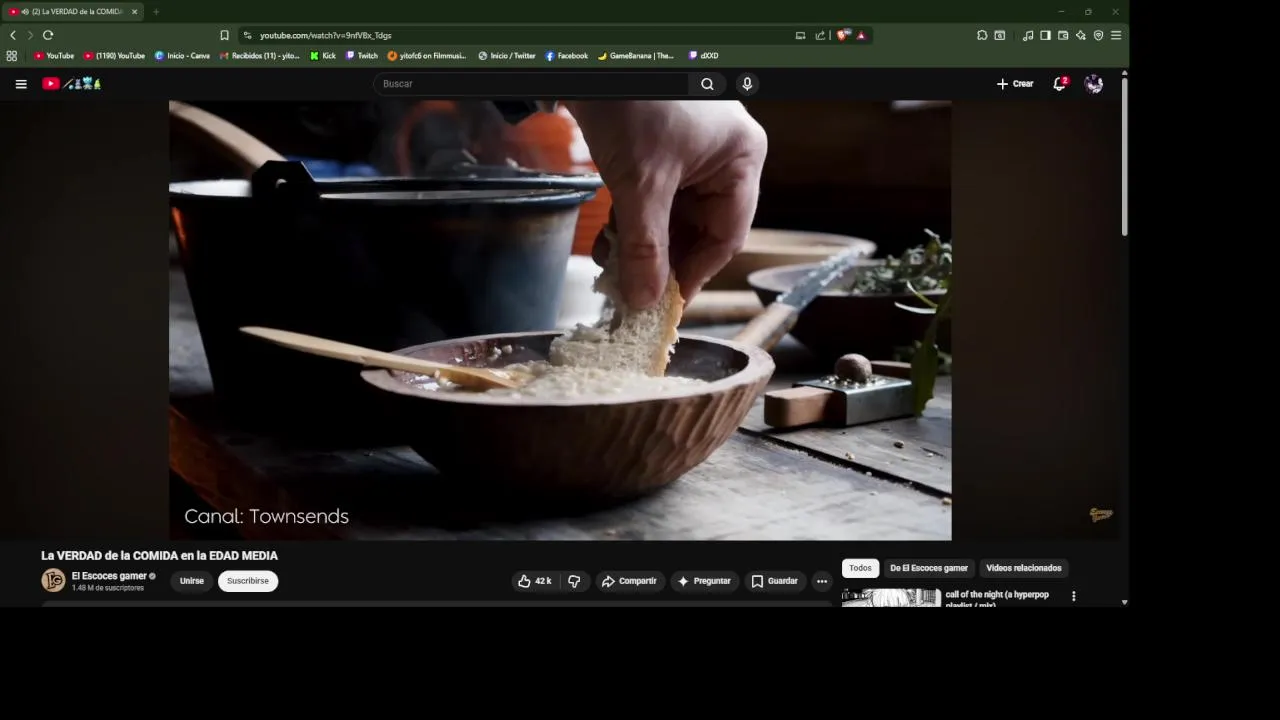Open a new browser tab
Screen dimensions: 1280x720
point(155,12)
